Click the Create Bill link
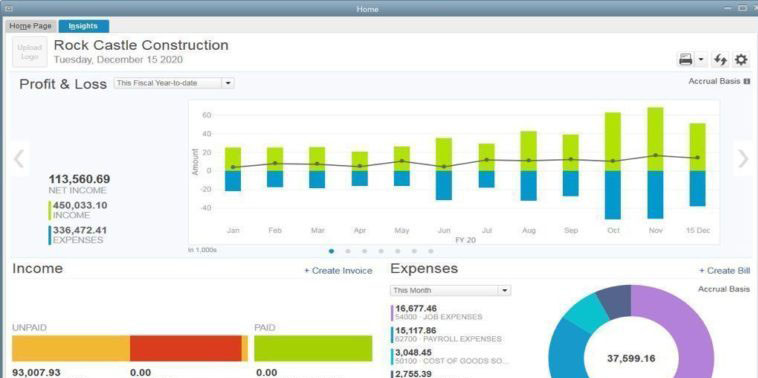Image resolution: width=758 pixels, height=378 pixels. tap(725, 271)
